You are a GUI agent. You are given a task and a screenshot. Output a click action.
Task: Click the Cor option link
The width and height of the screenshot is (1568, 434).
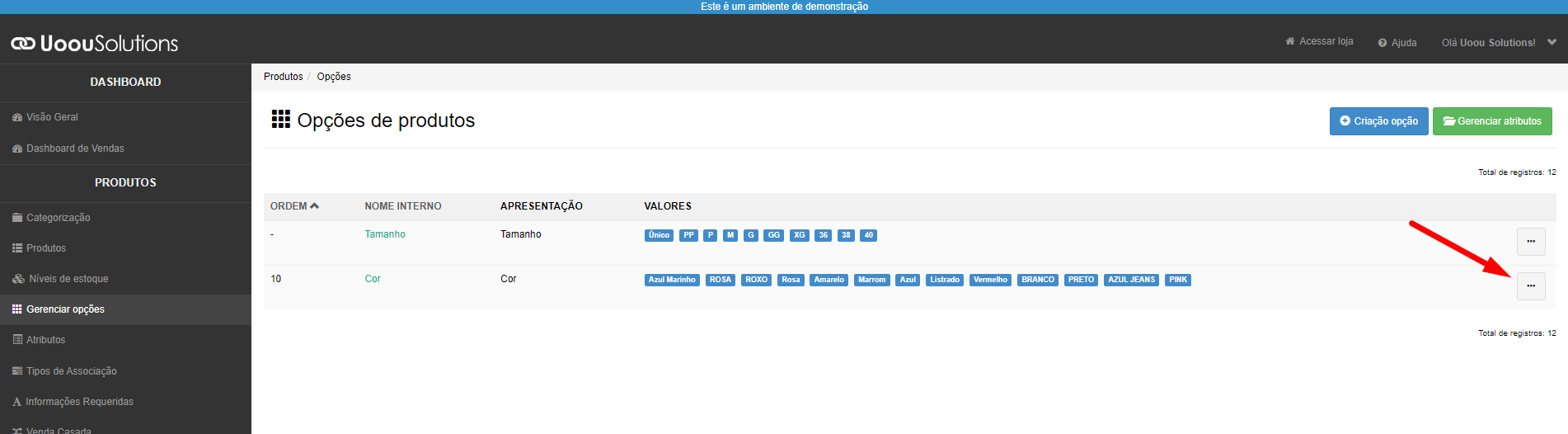click(x=373, y=279)
